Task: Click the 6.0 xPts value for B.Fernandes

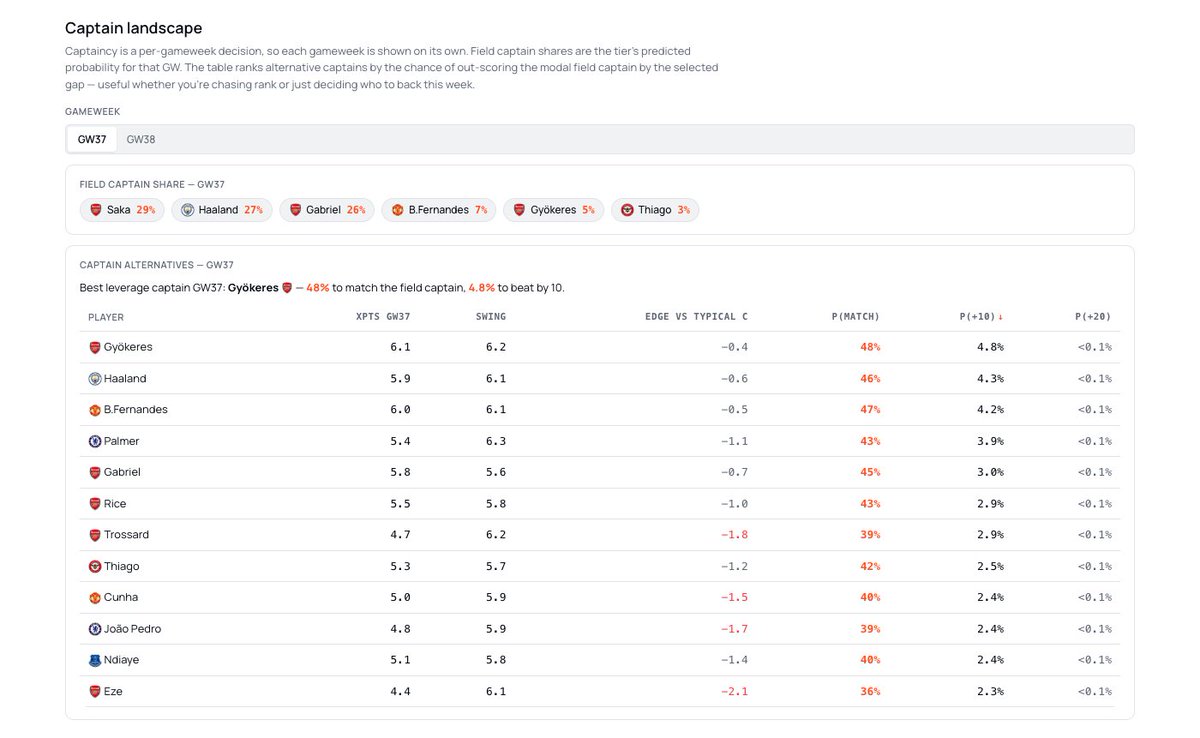Action: click(400, 410)
